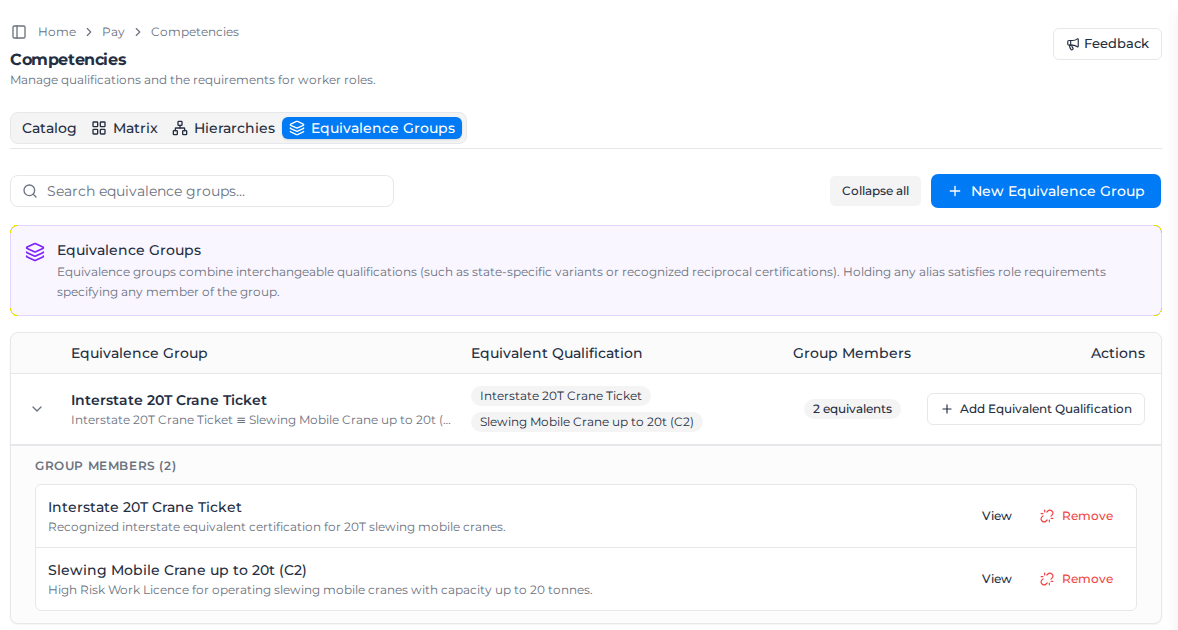This screenshot has width=1178, height=630.
Task: View the Slewing Mobile Crane up to 20t member
Action: (x=997, y=579)
